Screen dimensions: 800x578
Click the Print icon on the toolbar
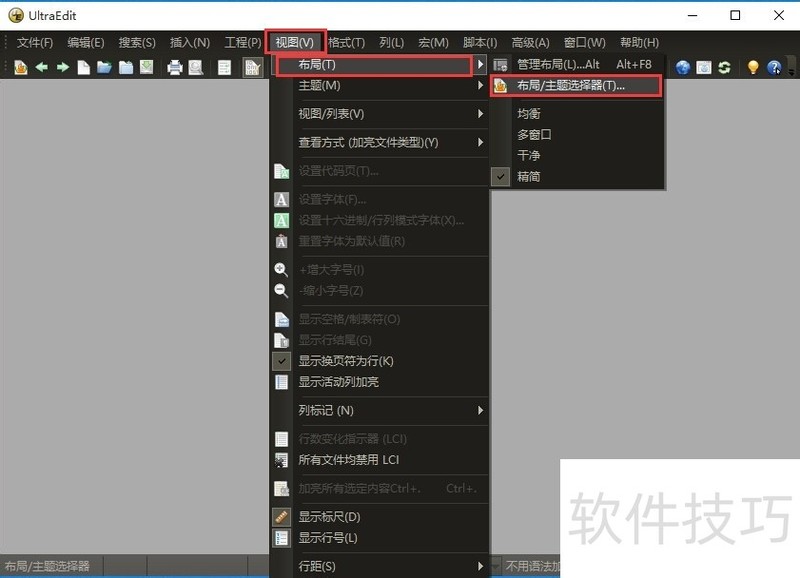(x=174, y=67)
